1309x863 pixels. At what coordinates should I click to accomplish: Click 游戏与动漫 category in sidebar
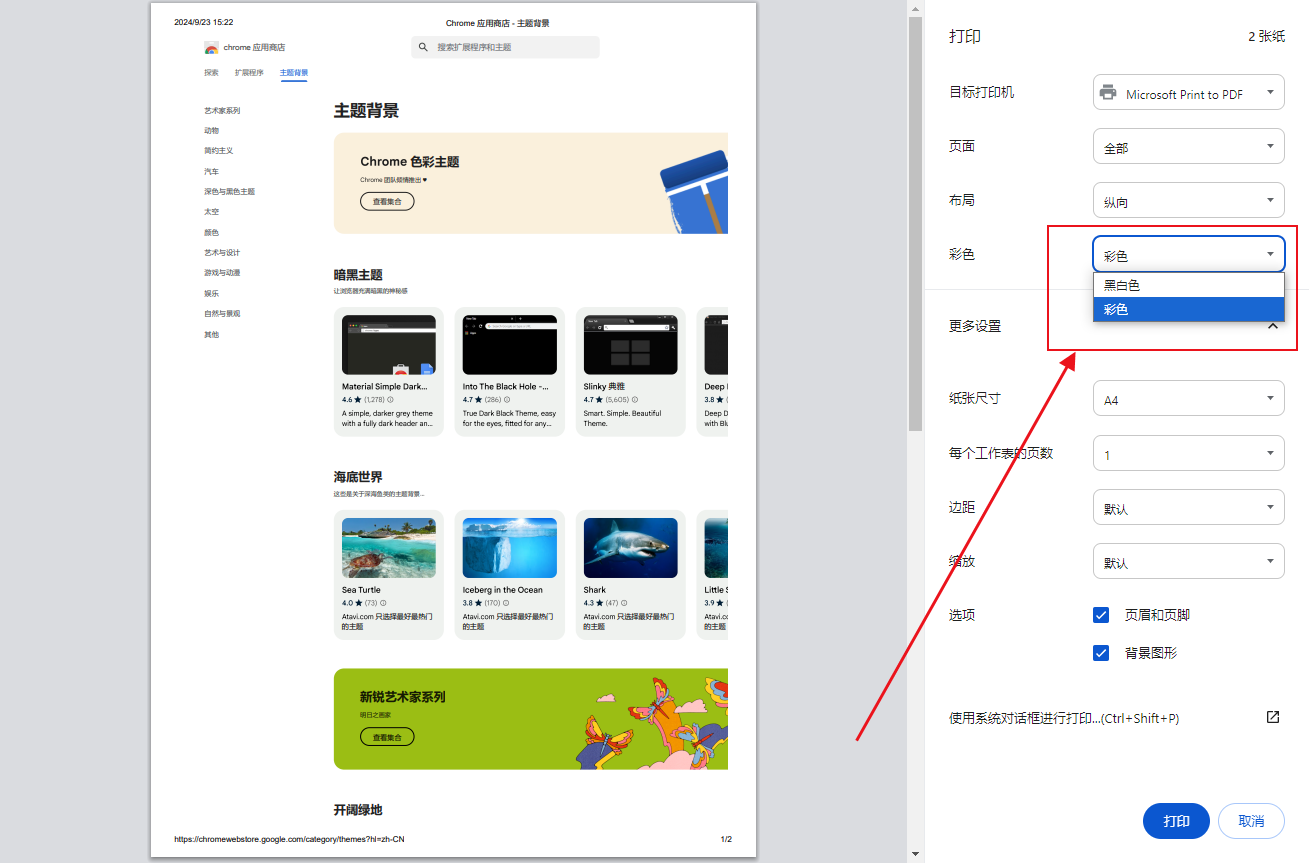222,273
